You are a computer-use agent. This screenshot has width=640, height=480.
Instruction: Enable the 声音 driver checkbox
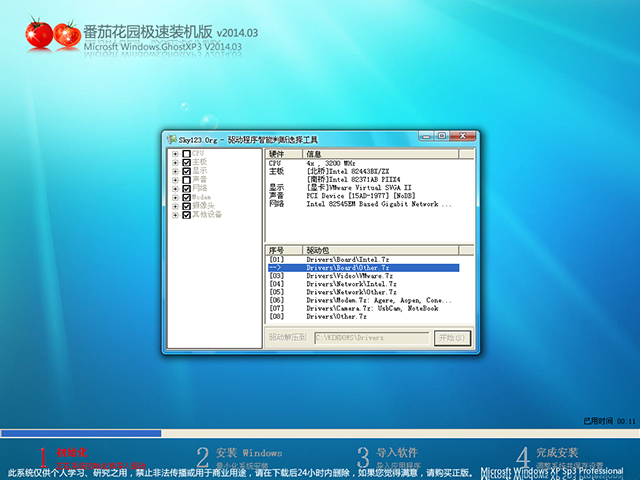pyautogui.click(x=186, y=180)
